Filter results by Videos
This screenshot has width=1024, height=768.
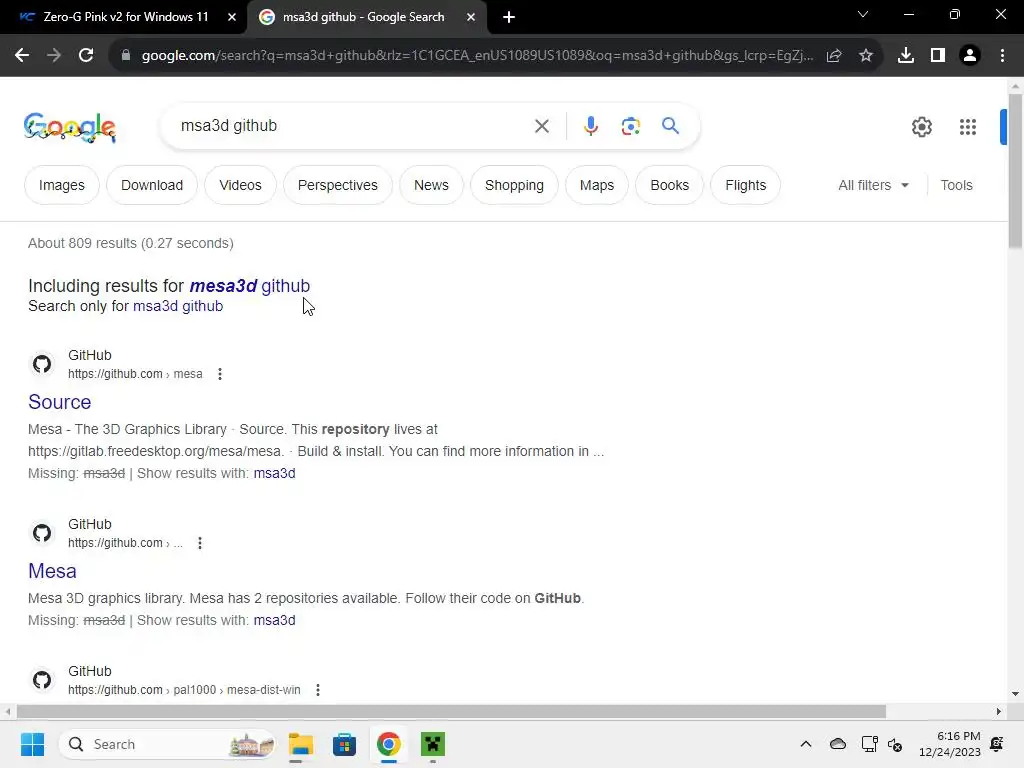tap(240, 185)
